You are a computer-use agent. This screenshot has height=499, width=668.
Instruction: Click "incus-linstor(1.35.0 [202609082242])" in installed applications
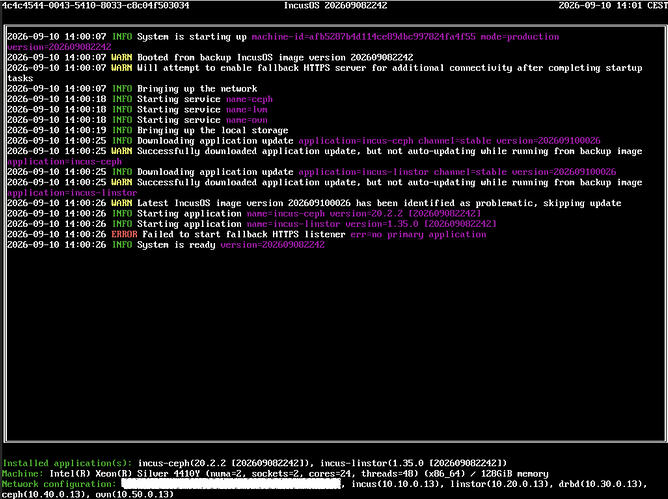click(413, 463)
